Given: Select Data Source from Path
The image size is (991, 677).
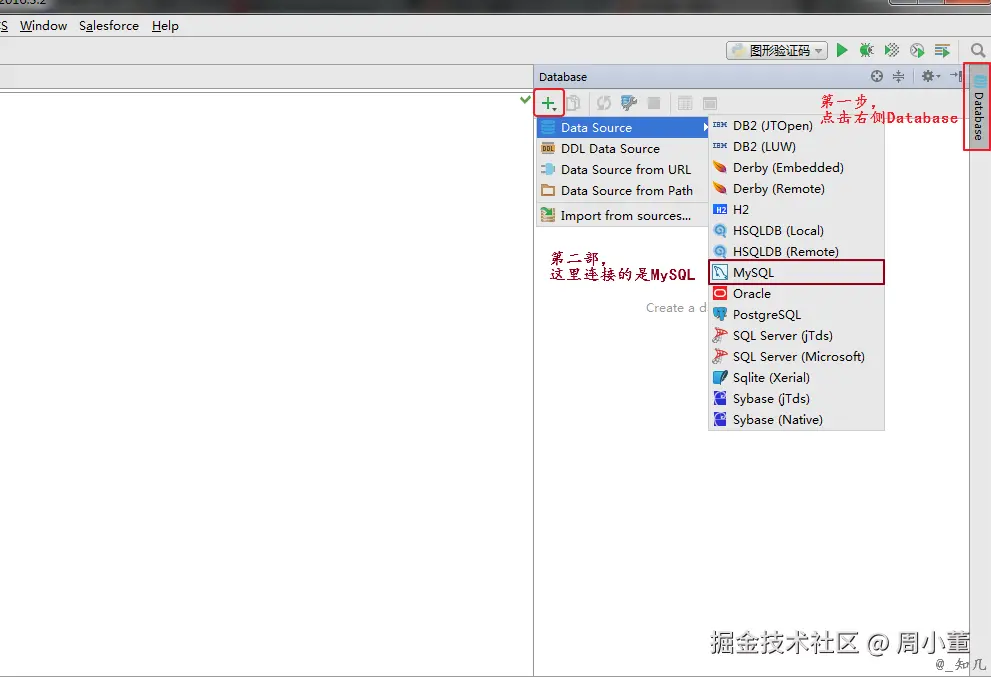Looking at the screenshot, I should [x=623, y=190].
